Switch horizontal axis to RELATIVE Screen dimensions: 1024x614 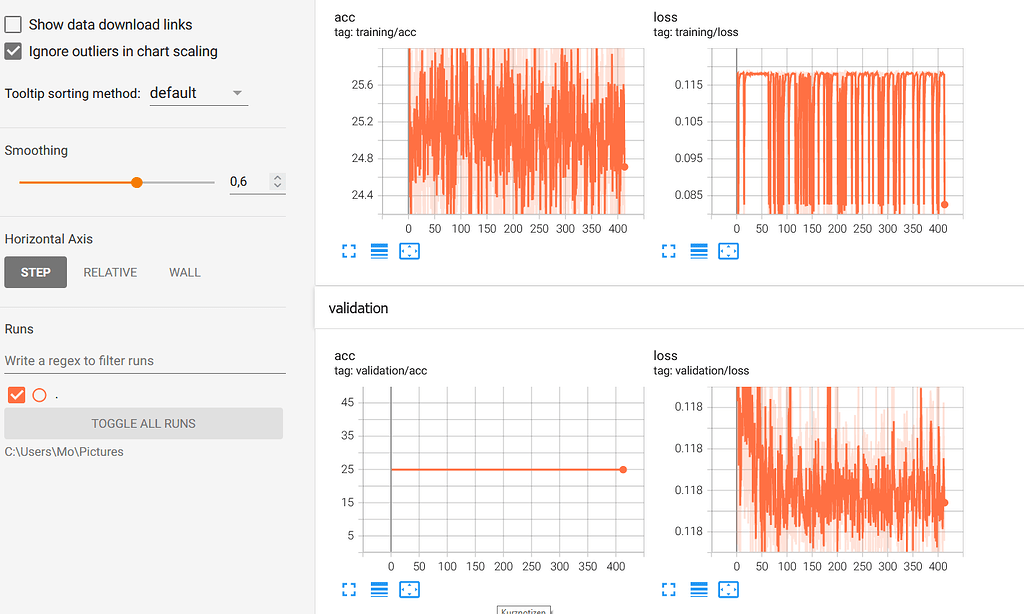click(x=110, y=272)
